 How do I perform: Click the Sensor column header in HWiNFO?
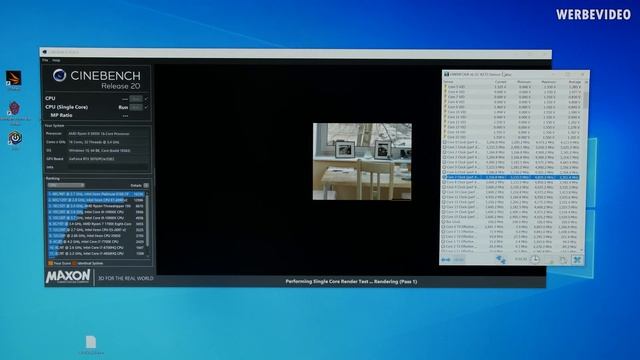point(448,82)
